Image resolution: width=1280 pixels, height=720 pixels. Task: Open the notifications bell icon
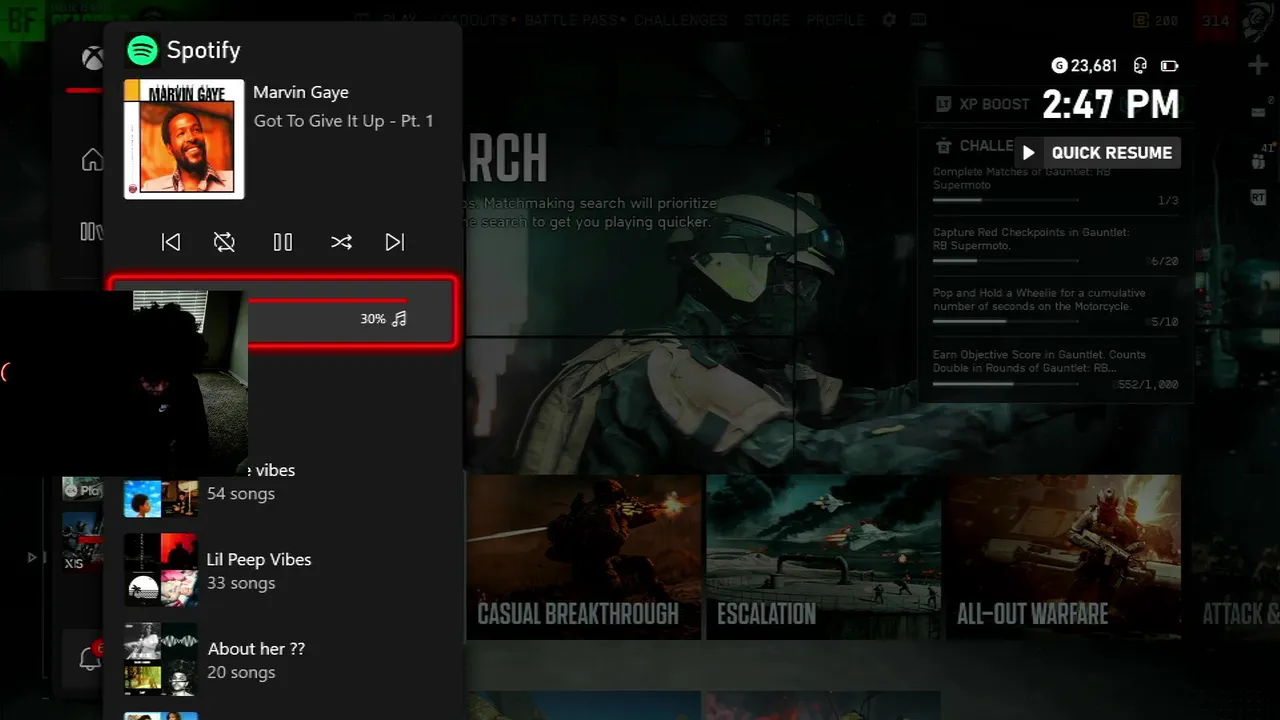click(x=89, y=659)
